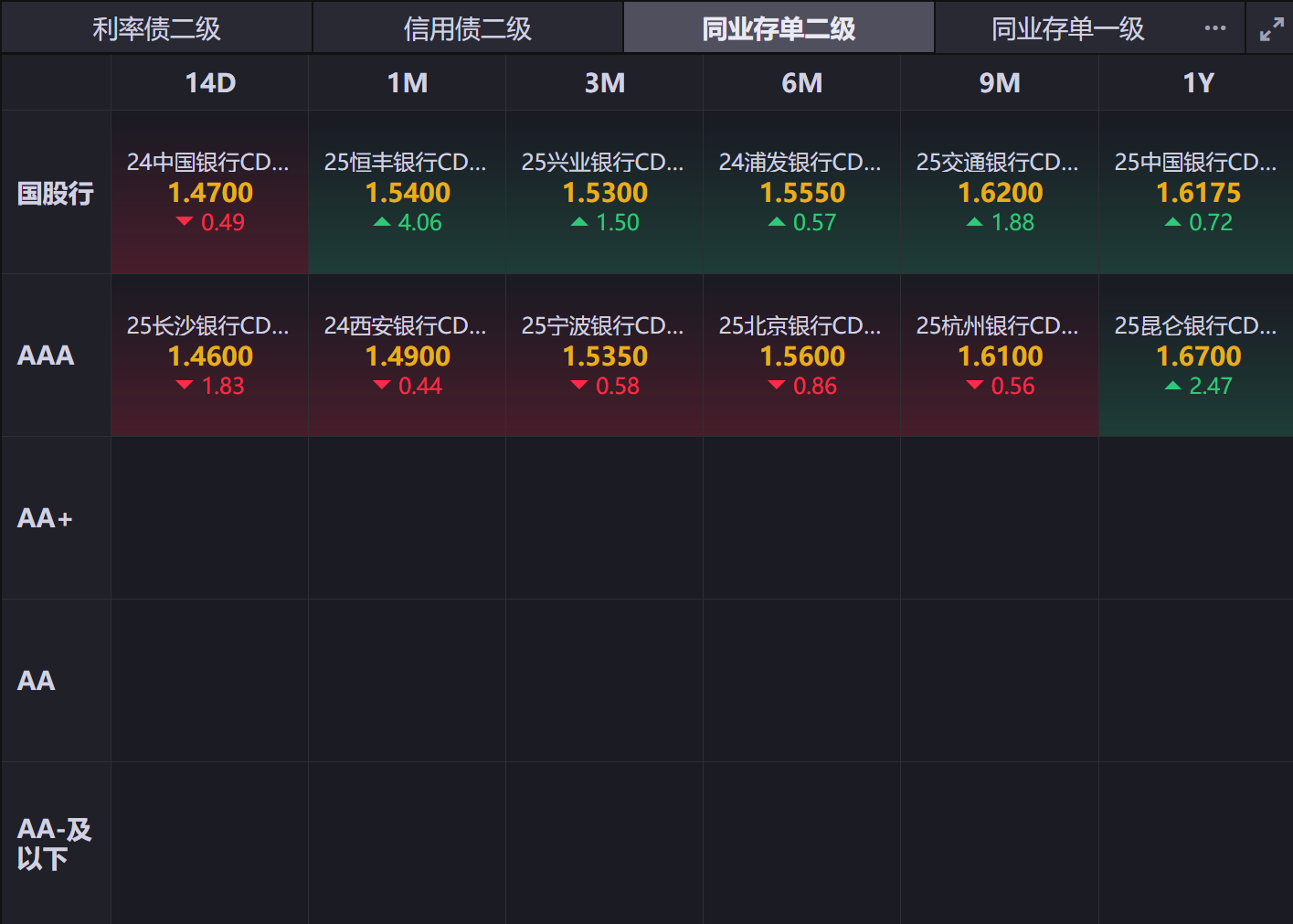Switch to the 同业存单一级 tab
This screenshot has height=924, width=1293.
pos(1067,28)
